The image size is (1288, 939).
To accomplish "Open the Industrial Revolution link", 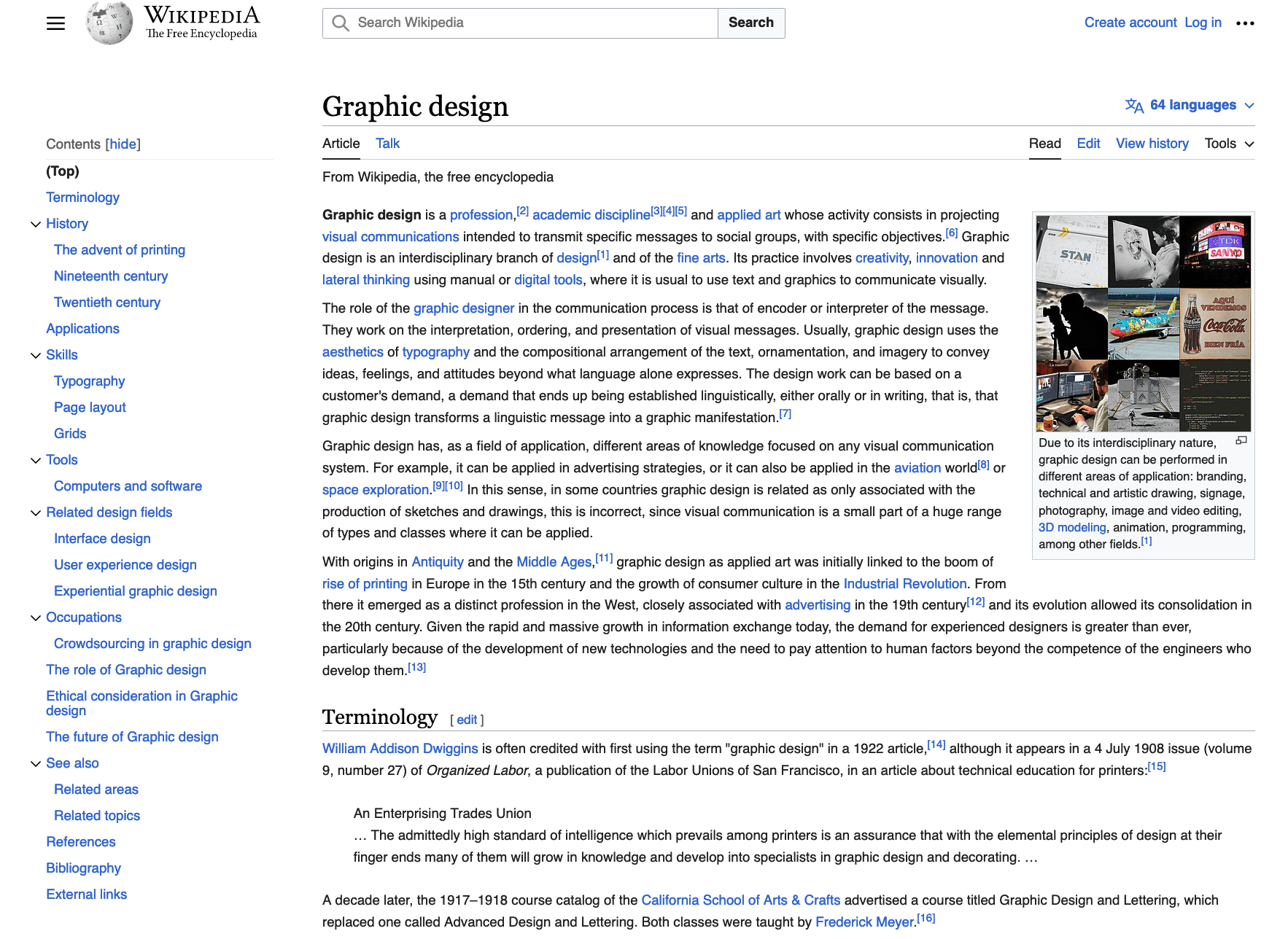I will [x=905, y=584].
